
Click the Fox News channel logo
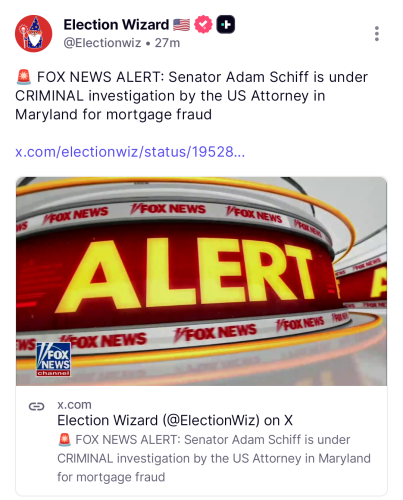53,360
